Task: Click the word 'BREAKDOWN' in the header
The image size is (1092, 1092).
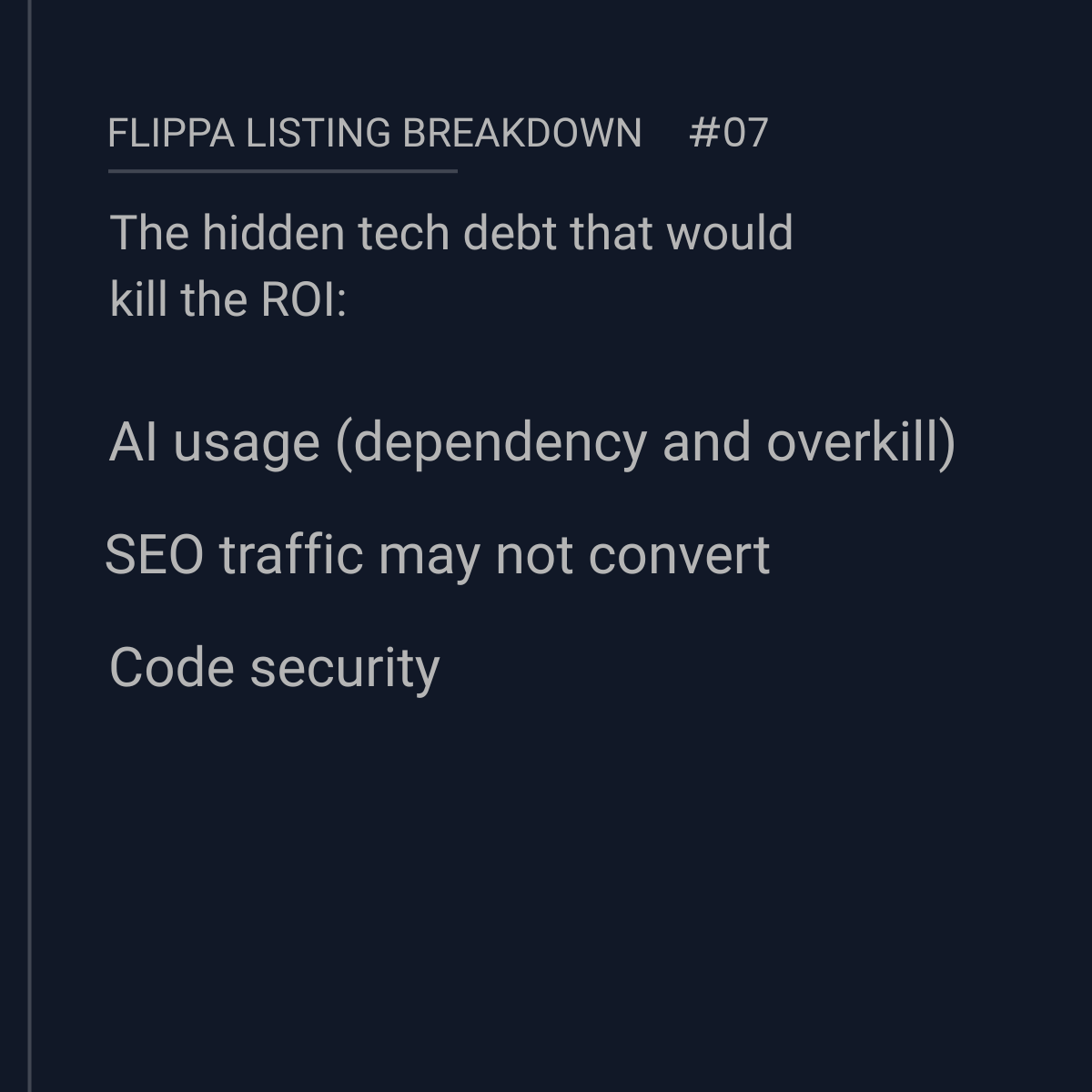Action: pyautogui.click(x=521, y=133)
